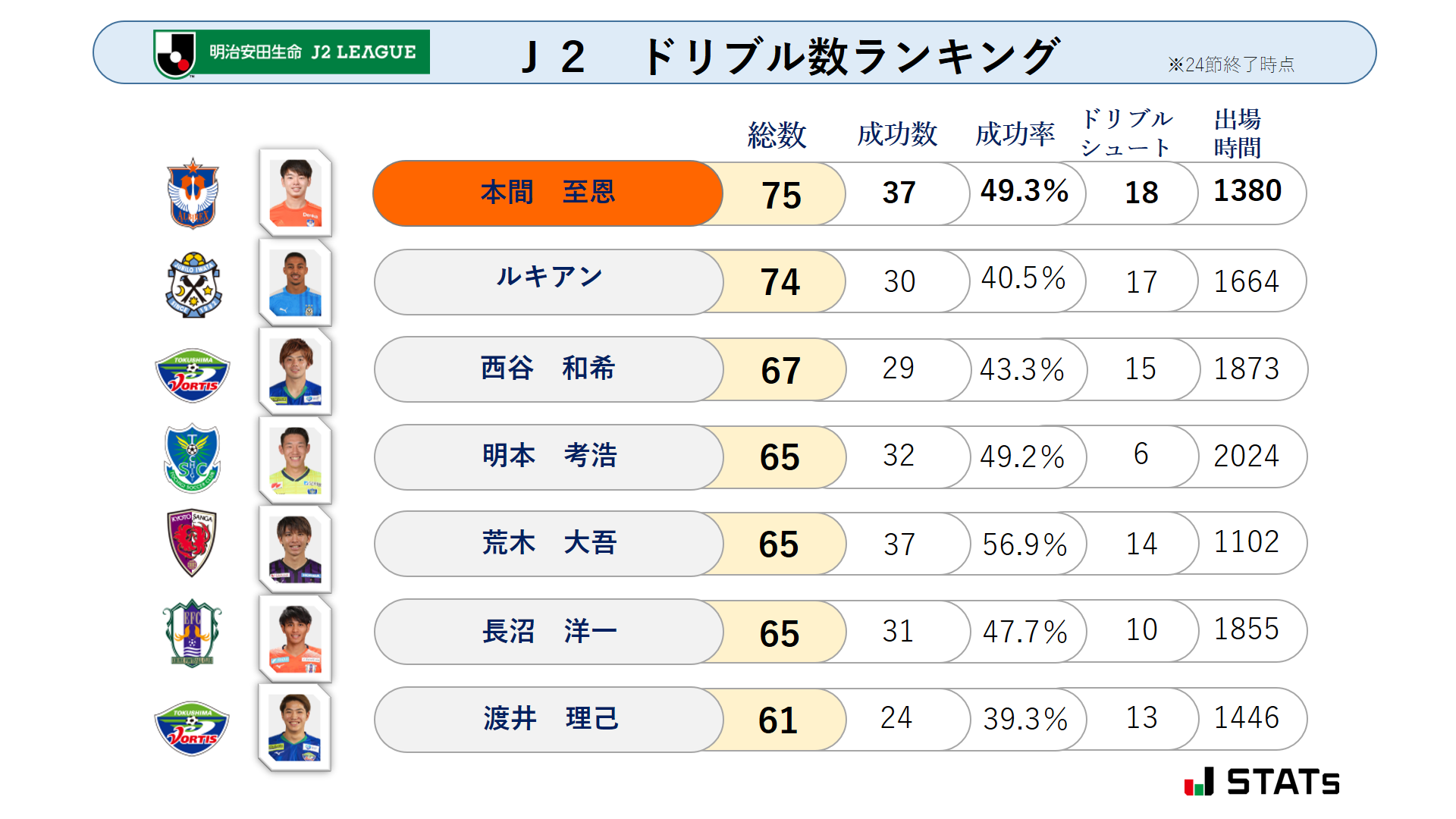
Task: Click the 総数 column header
Action: coord(777,134)
